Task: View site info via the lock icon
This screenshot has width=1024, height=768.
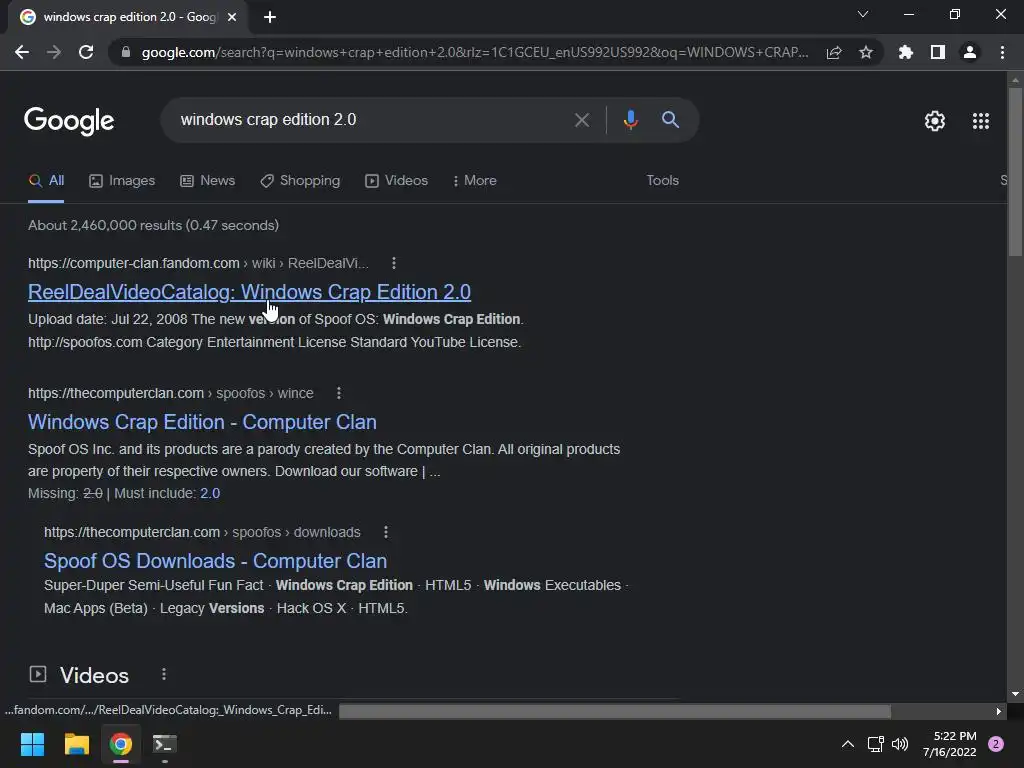Action: [x=126, y=52]
